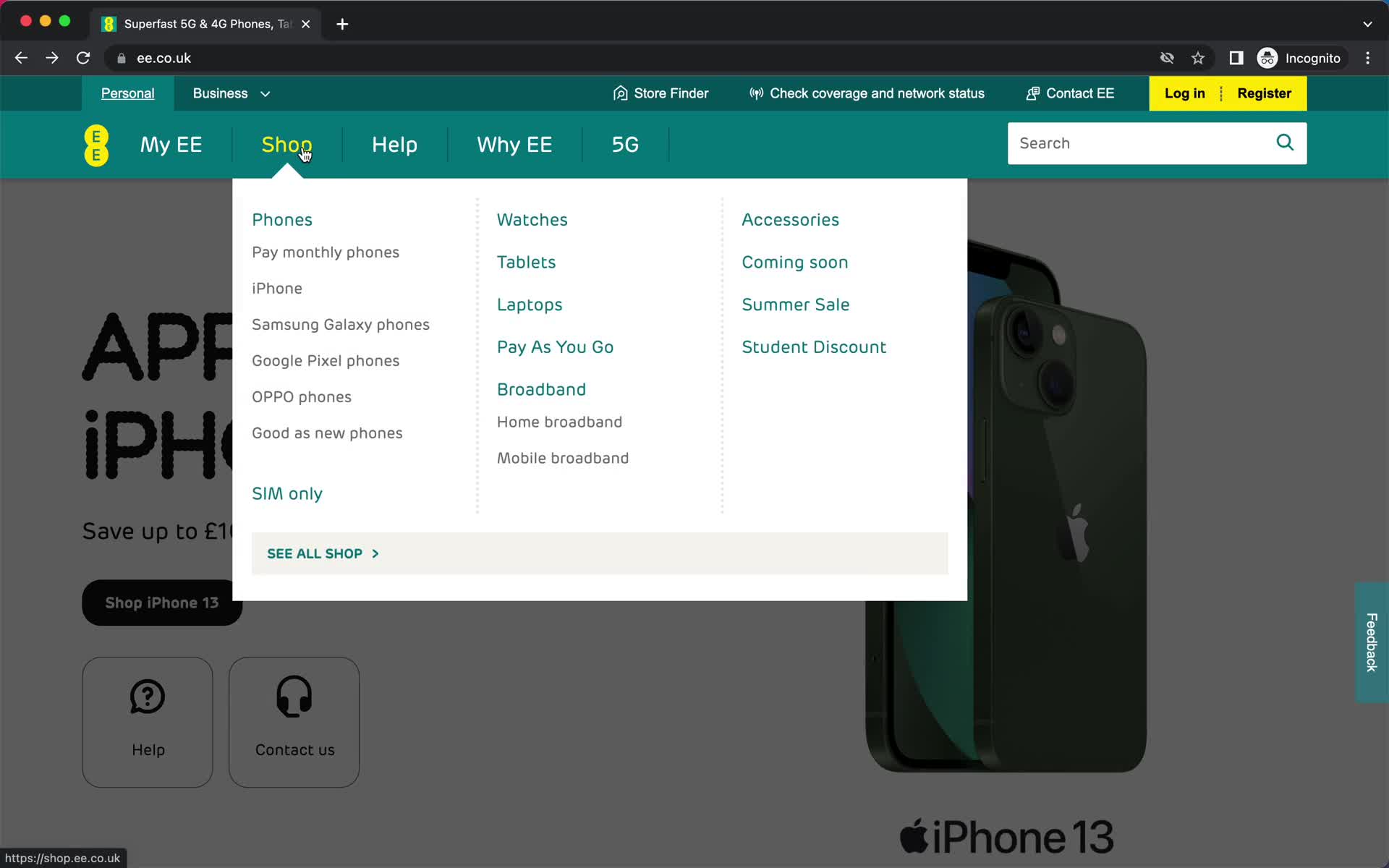
Task: Expand the Business dropdown
Action: tap(231, 93)
